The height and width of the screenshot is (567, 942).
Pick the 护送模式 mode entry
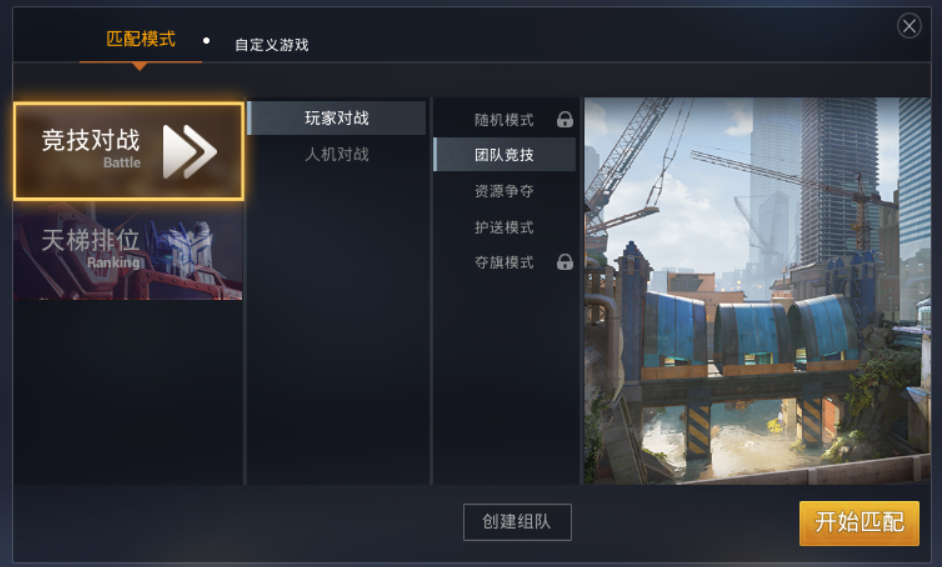click(x=504, y=227)
